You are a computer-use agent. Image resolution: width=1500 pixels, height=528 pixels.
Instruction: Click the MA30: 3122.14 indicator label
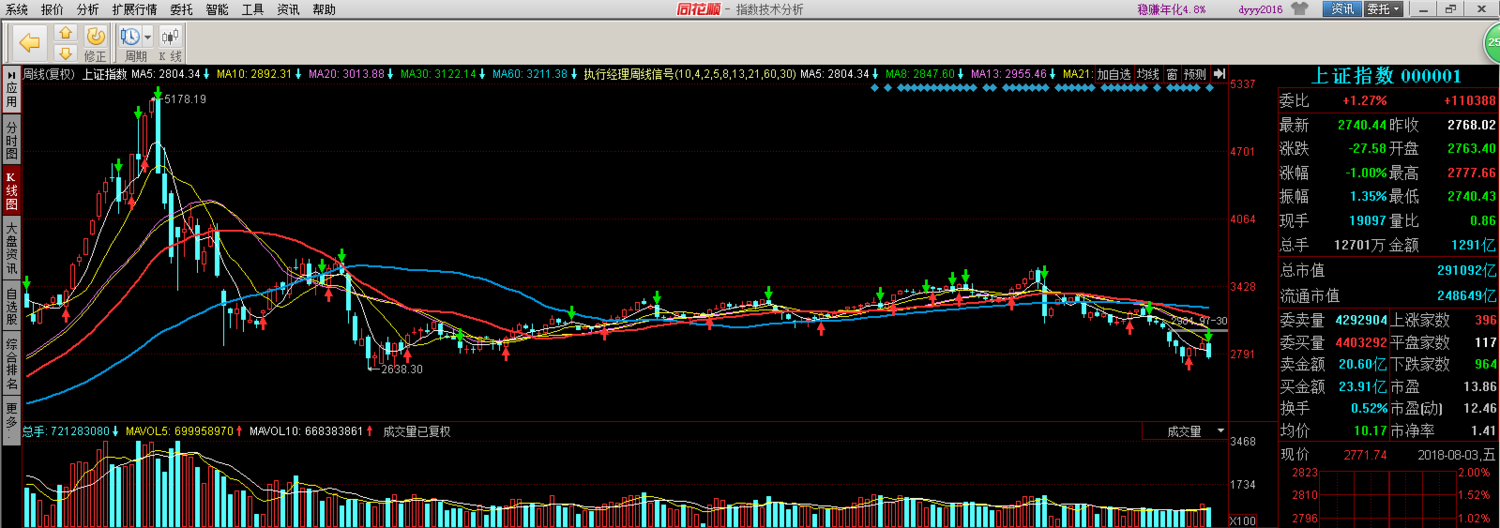pyautogui.click(x=438, y=74)
